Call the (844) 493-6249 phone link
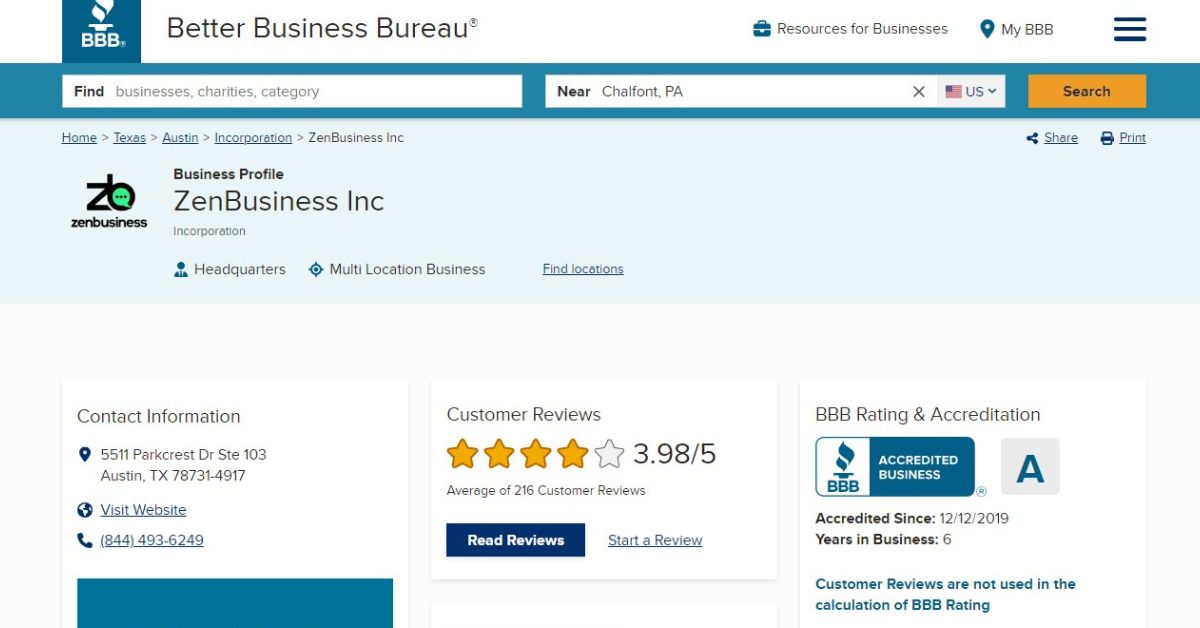Screen dimensions: 1200x628 [152, 540]
